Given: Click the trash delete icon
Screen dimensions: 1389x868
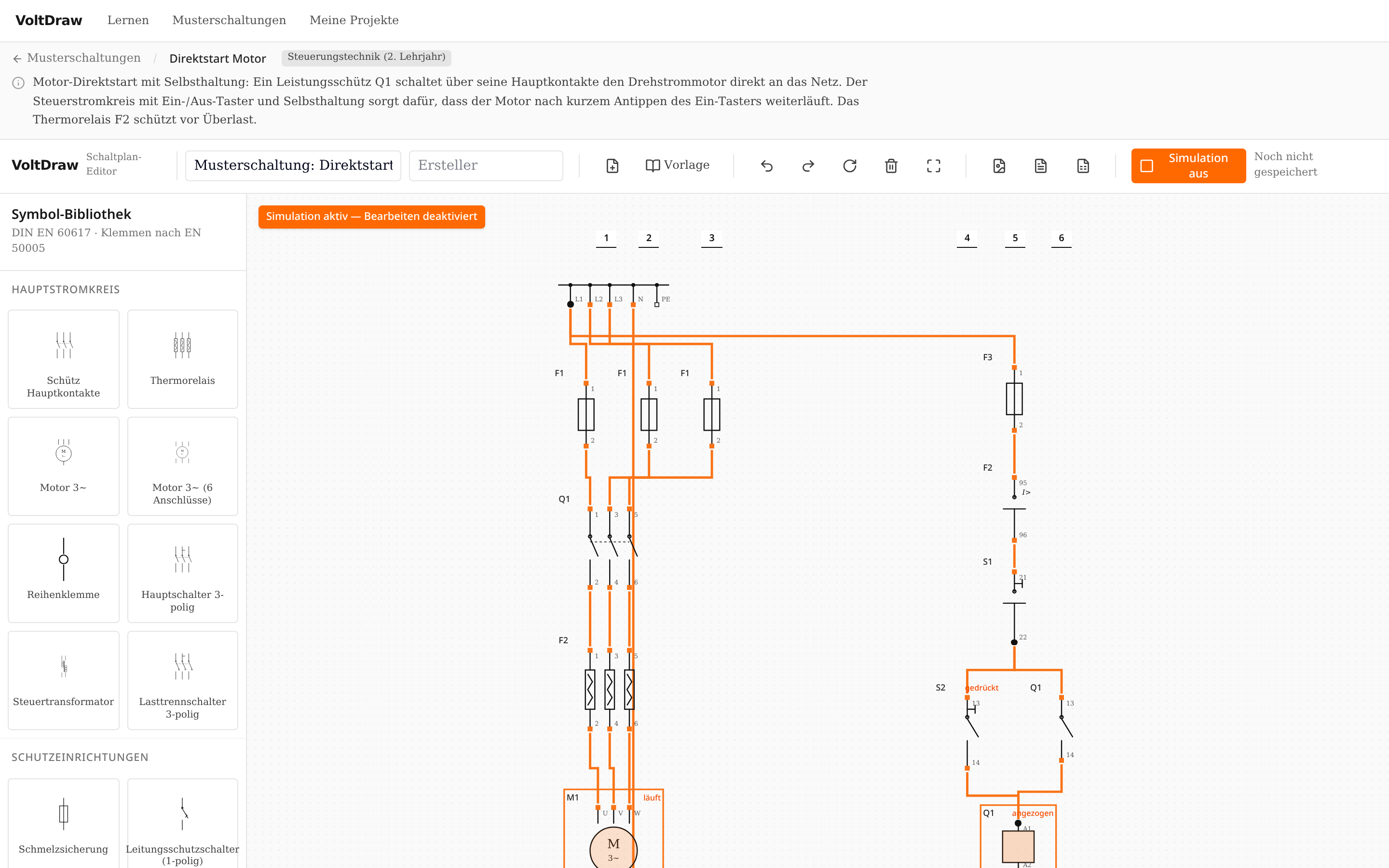Looking at the screenshot, I should (891, 166).
